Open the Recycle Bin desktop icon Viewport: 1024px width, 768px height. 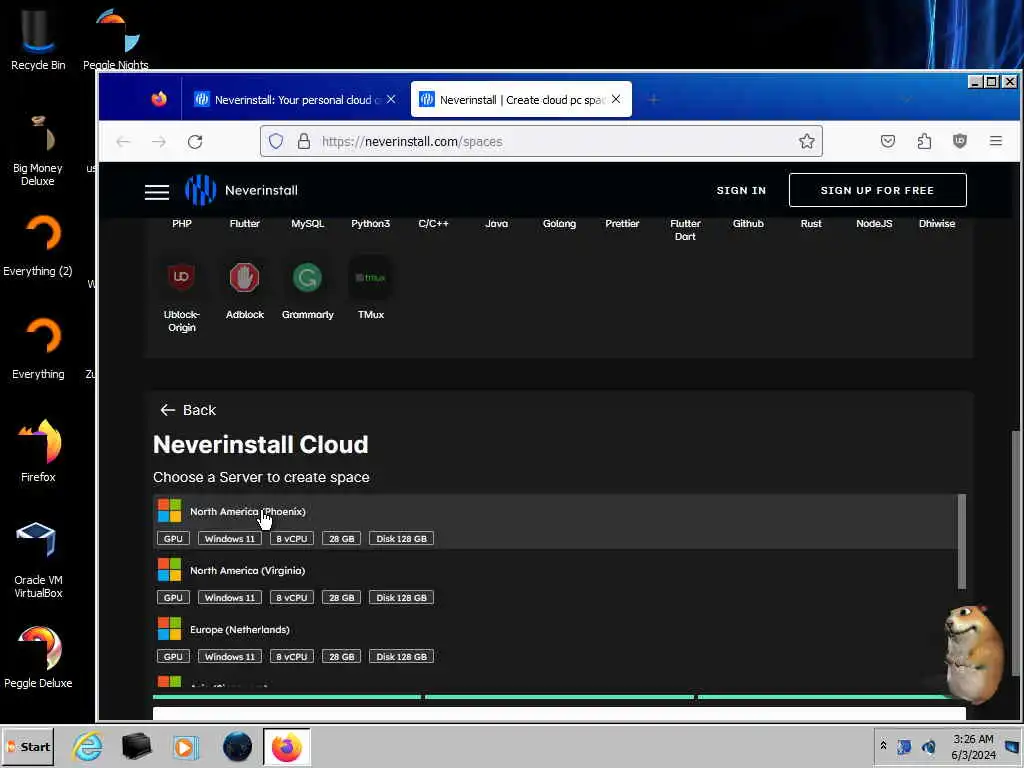tap(38, 38)
